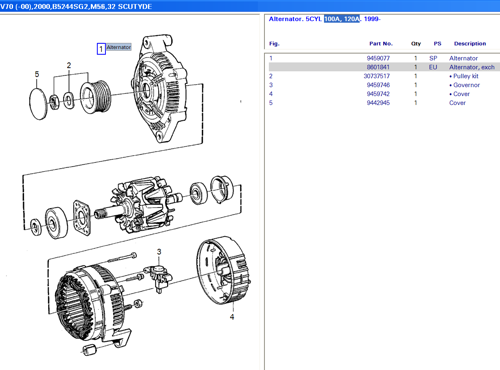Select the Pulley kit row
The width and height of the screenshot is (500, 370).
tap(384, 76)
